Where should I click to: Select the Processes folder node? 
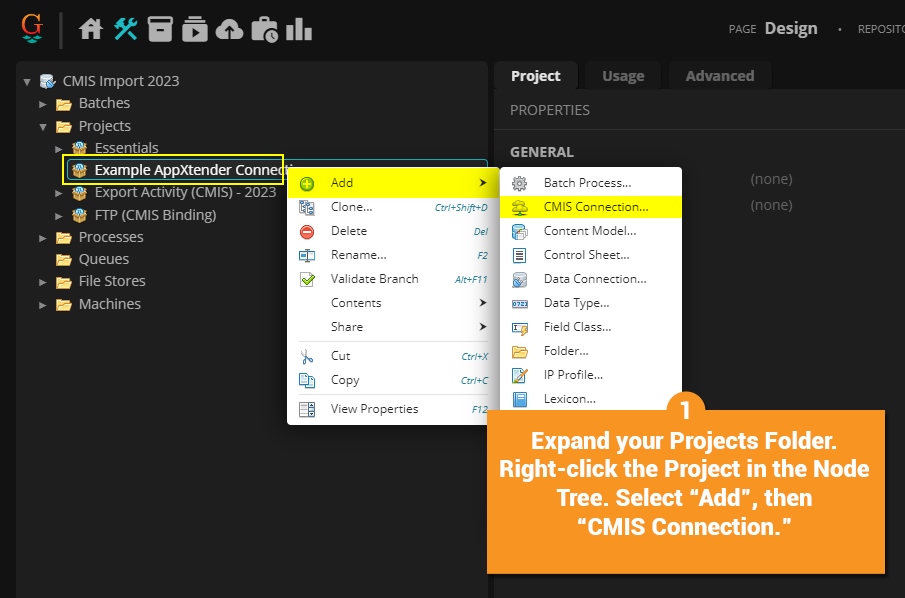[111, 237]
